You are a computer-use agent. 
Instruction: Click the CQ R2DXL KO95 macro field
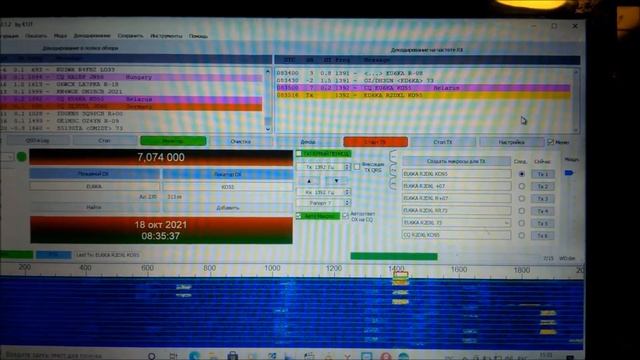coord(456,235)
